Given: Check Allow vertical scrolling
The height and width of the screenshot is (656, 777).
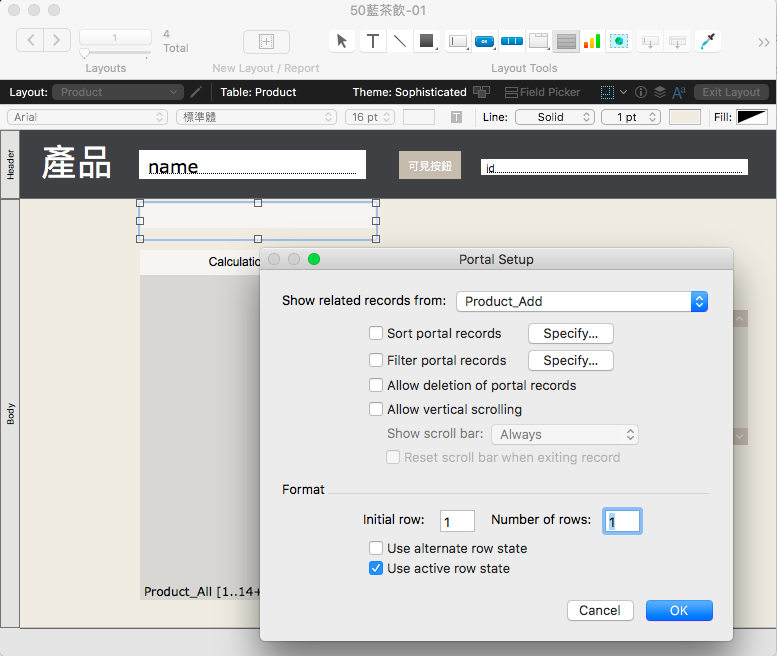Looking at the screenshot, I should 376,409.
